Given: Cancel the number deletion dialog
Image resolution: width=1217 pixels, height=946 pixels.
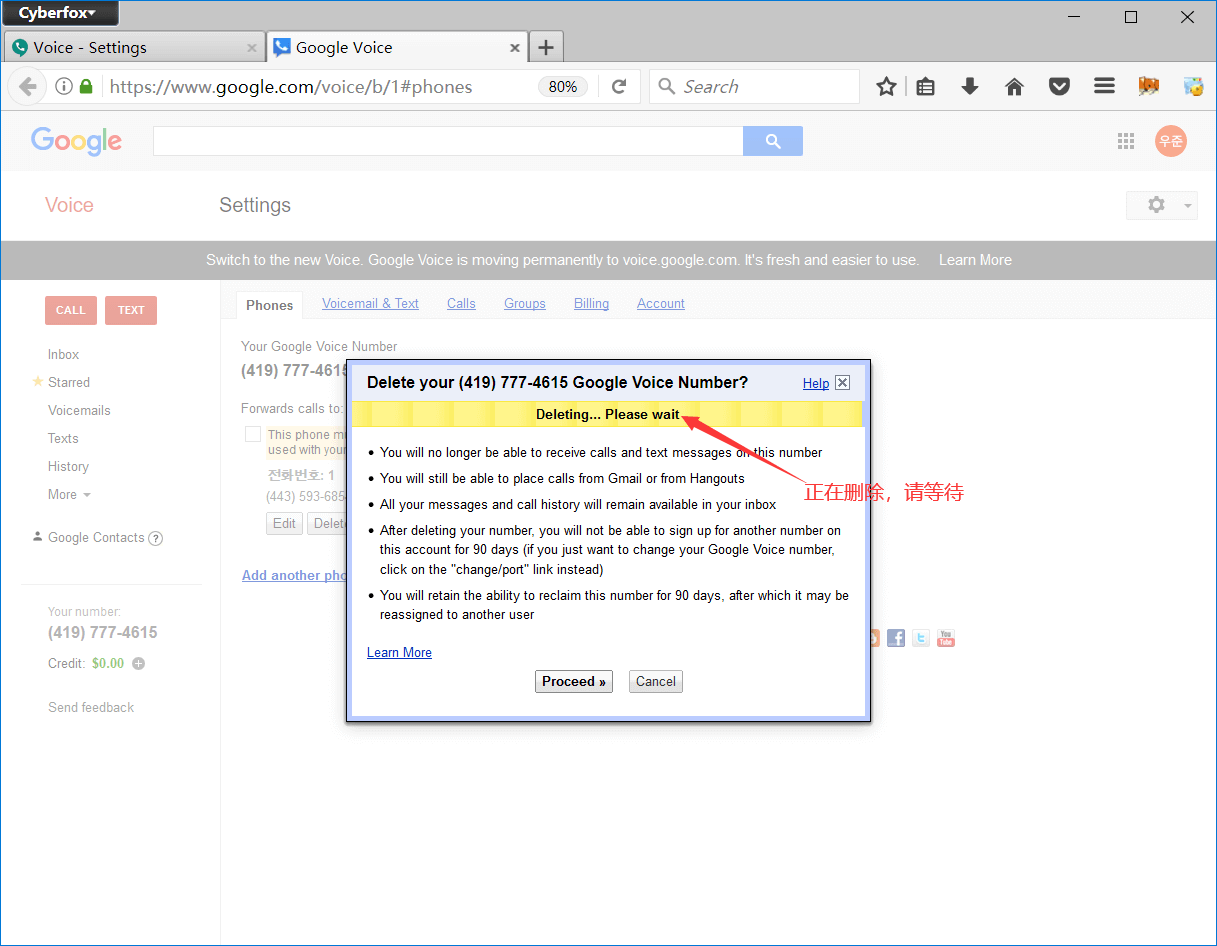Looking at the screenshot, I should (x=656, y=681).
